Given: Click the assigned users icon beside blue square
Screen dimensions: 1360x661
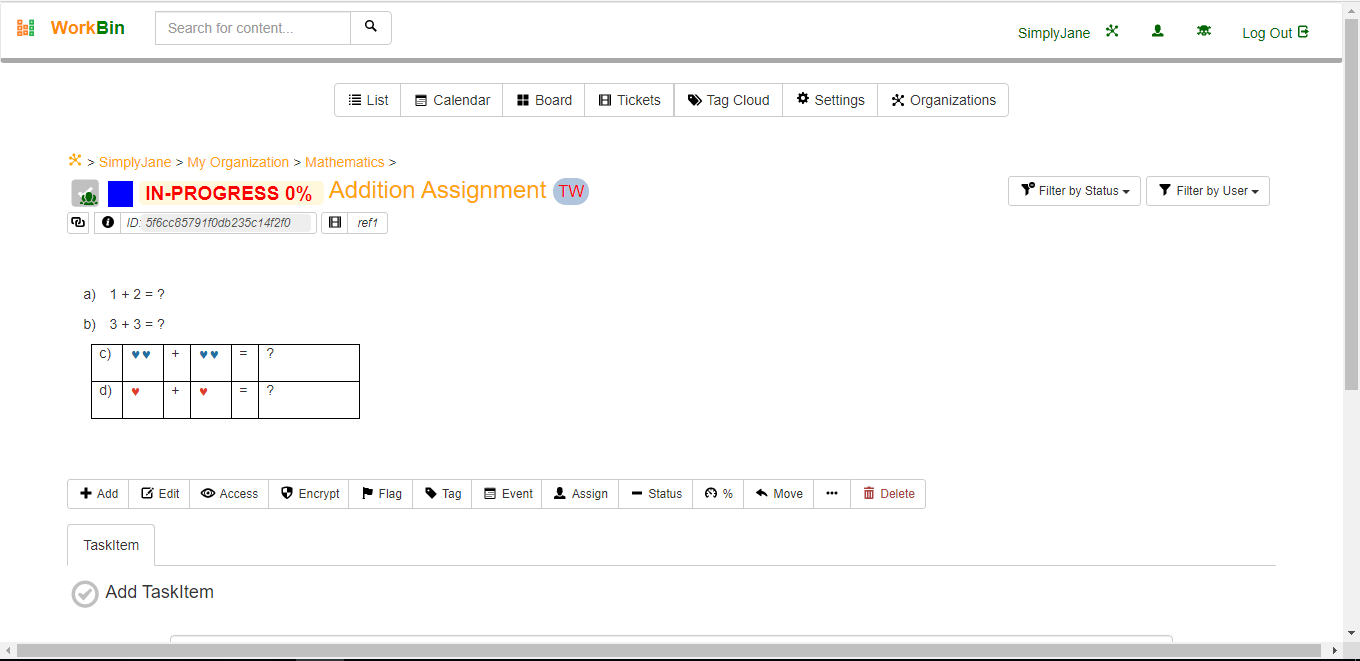Looking at the screenshot, I should coord(85,193).
